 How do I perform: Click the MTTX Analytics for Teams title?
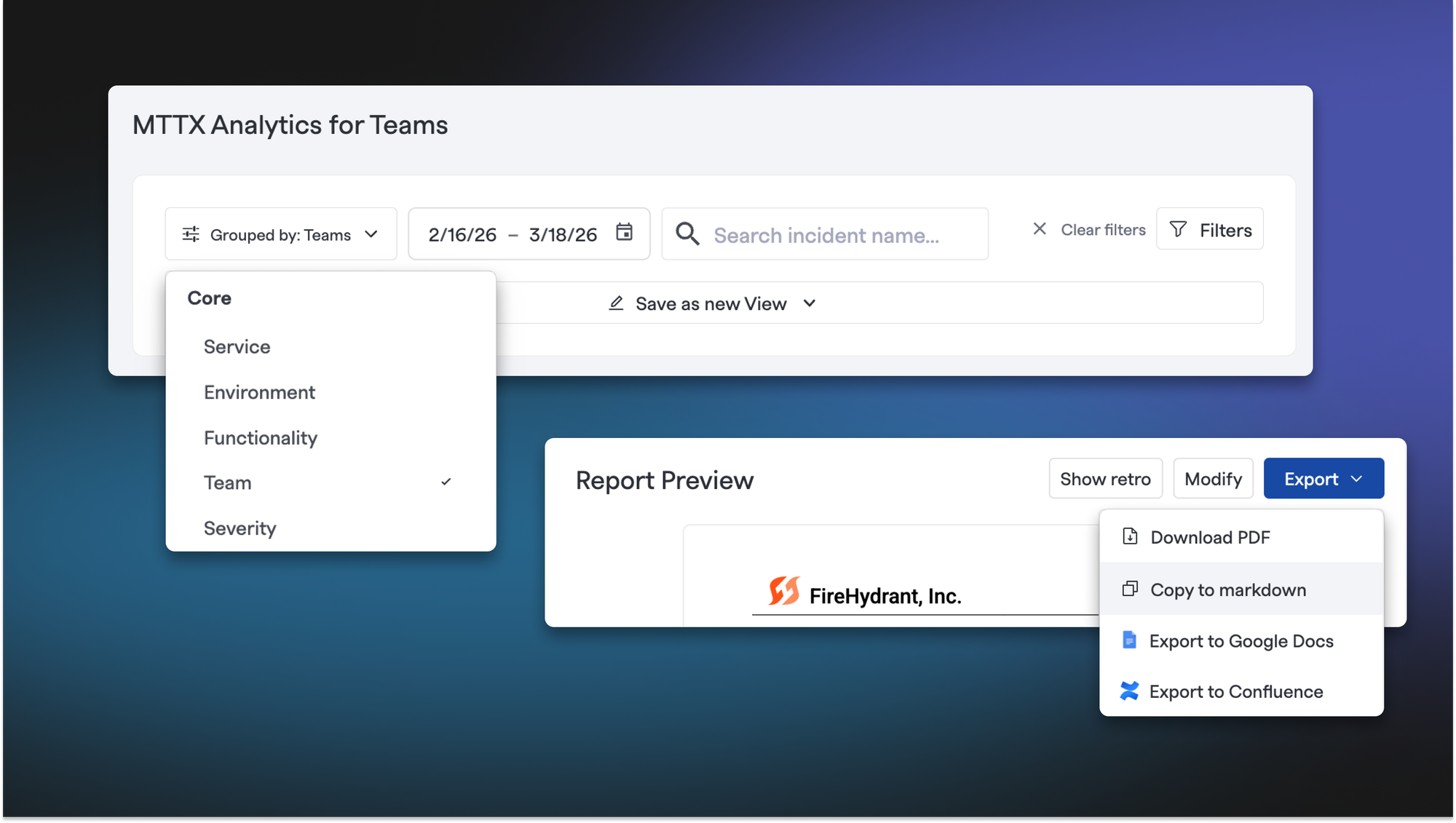pyautogui.click(x=290, y=125)
